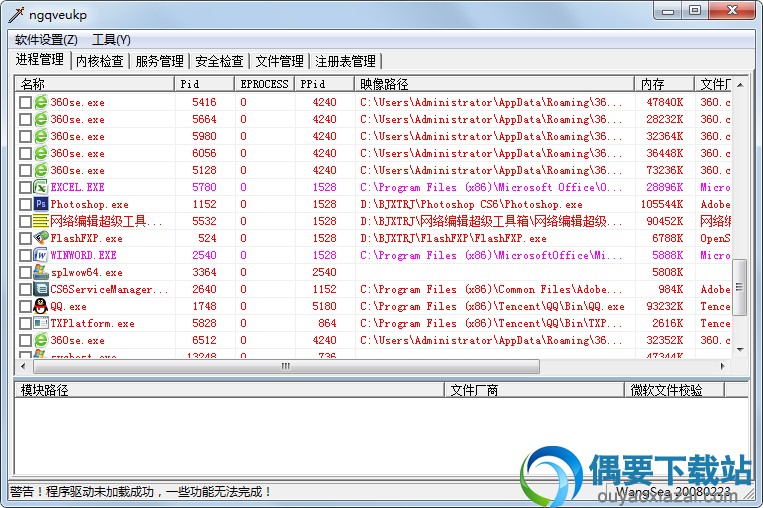763x508 pixels.
Task: Click the TXPlatform.exe process icon
Action: pos(41,323)
